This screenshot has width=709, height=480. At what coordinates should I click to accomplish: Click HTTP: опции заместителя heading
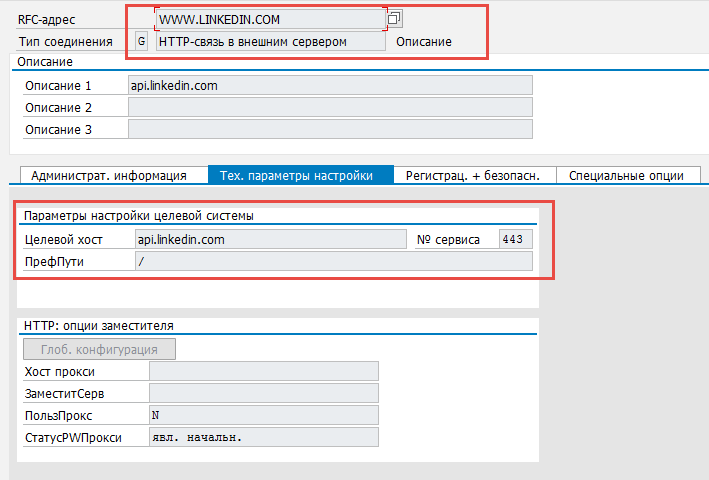(x=99, y=326)
